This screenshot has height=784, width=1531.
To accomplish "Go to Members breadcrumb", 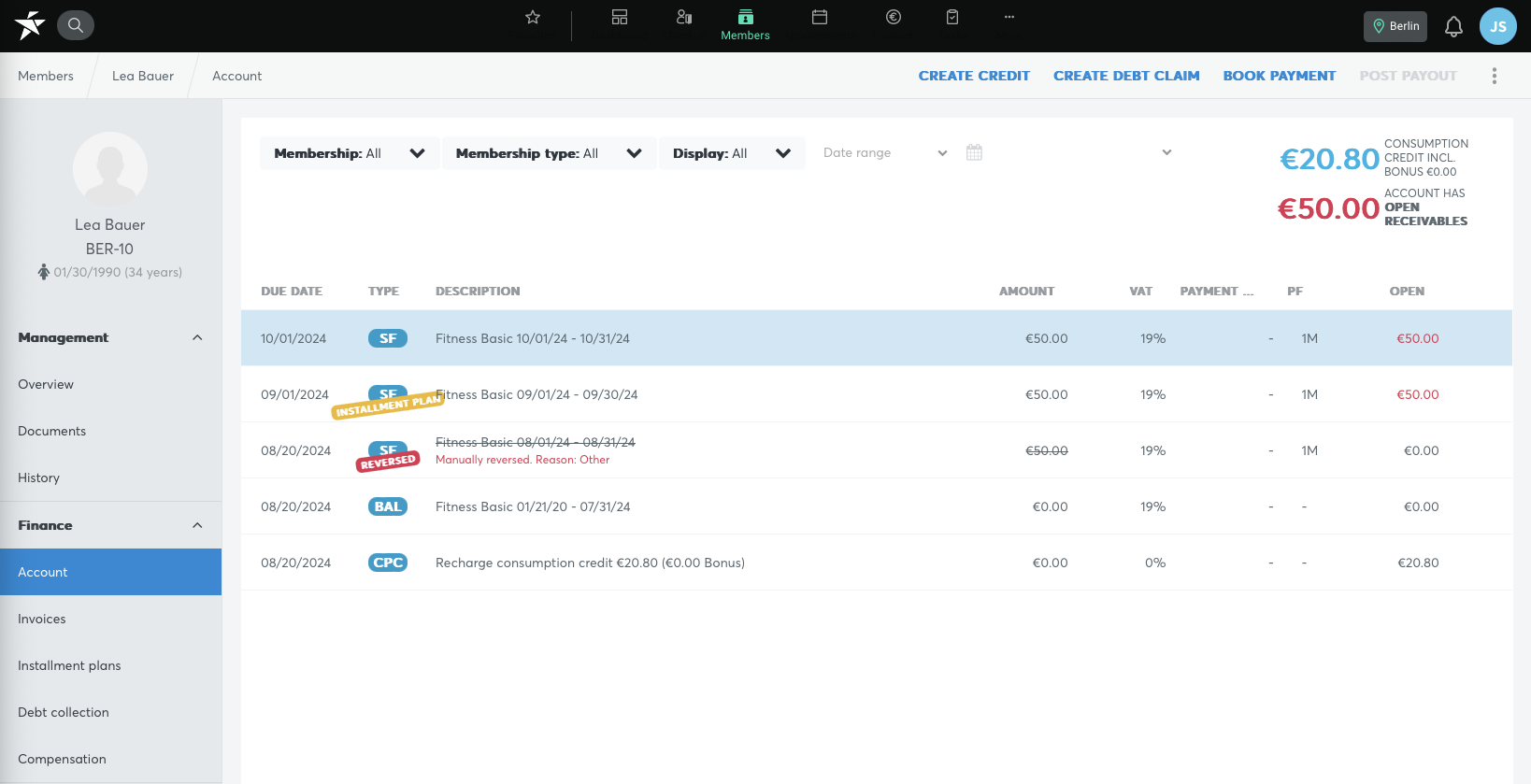I will point(46,76).
